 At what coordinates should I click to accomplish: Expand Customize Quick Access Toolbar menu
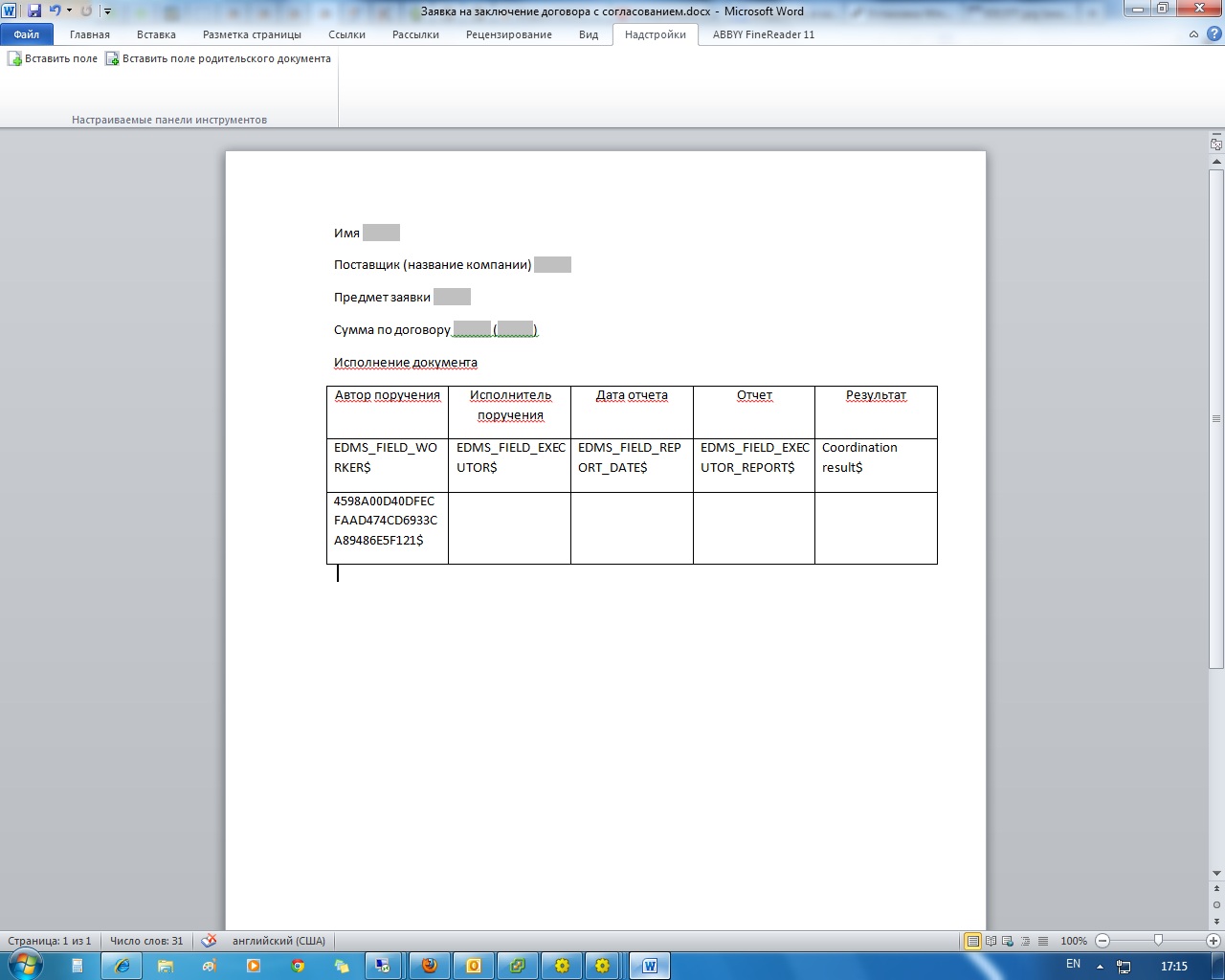pyautogui.click(x=107, y=11)
